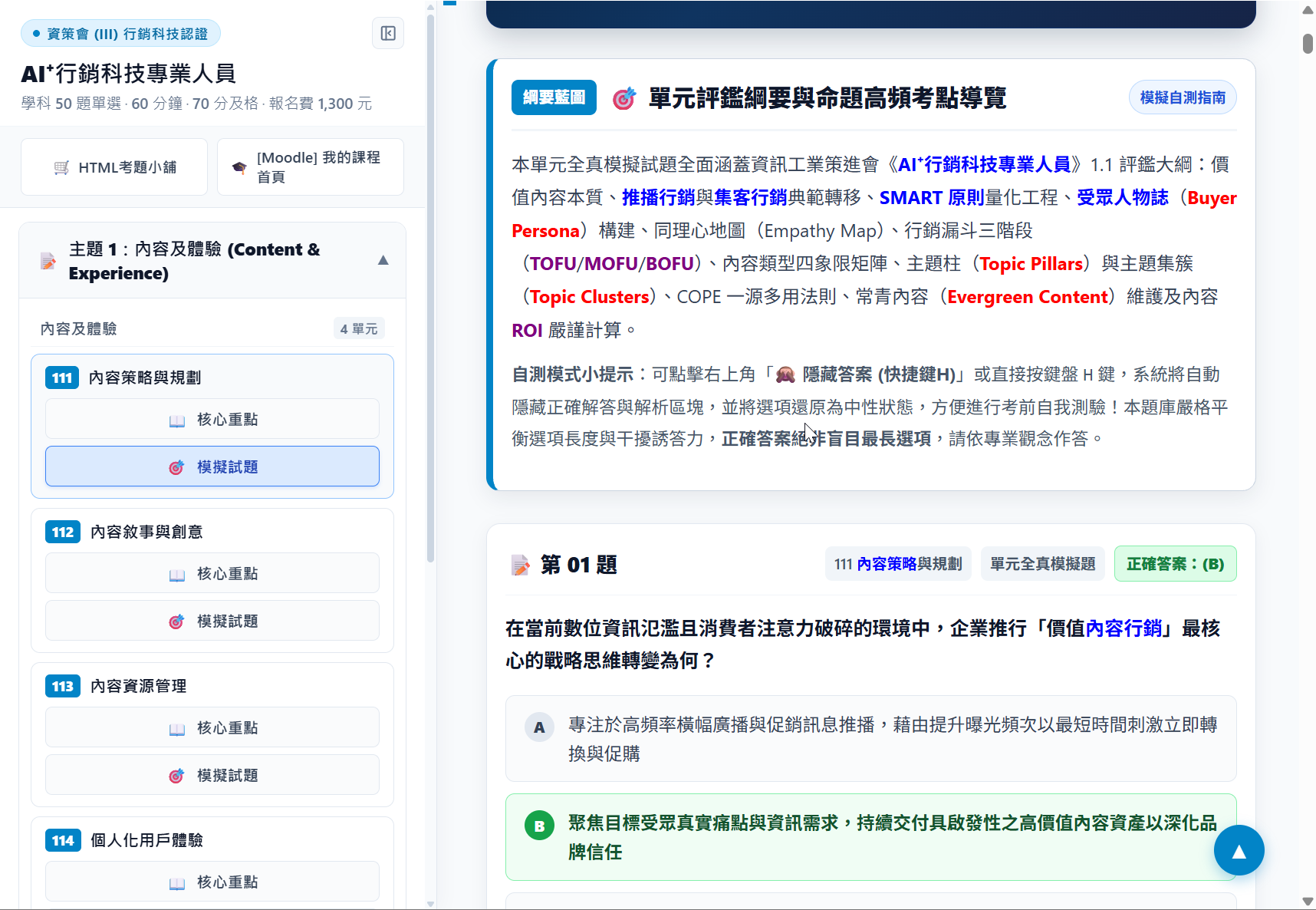Click the 111 內容策略與規劃 tag on question 01
Viewport: 1316px width, 910px height.
898,564
